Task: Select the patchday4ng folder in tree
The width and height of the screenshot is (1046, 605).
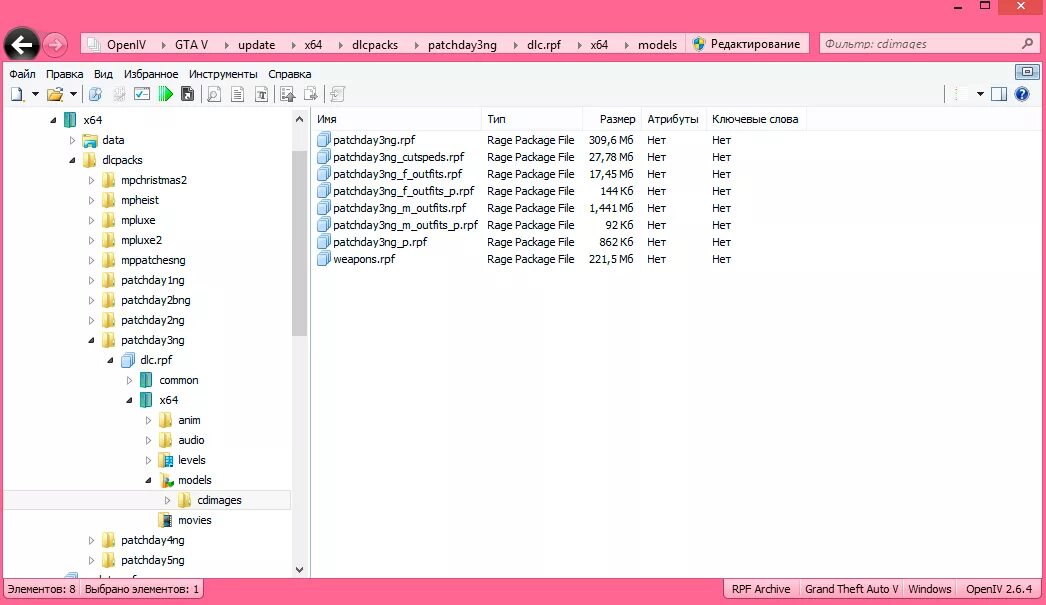Action: click(x=153, y=540)
